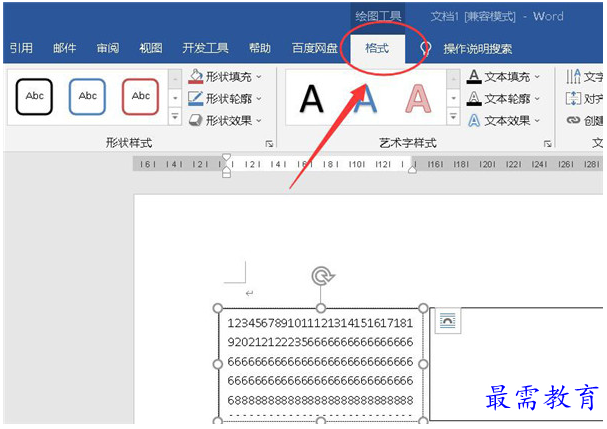Expand the 文本轮廓 dropdown arrow
This screenshot has height=429, width=607.
(x=537, y=99)
